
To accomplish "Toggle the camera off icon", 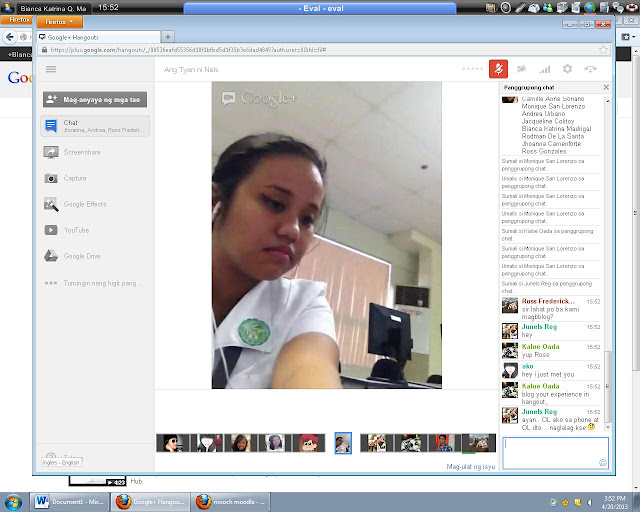I will [x=521, y=69].
